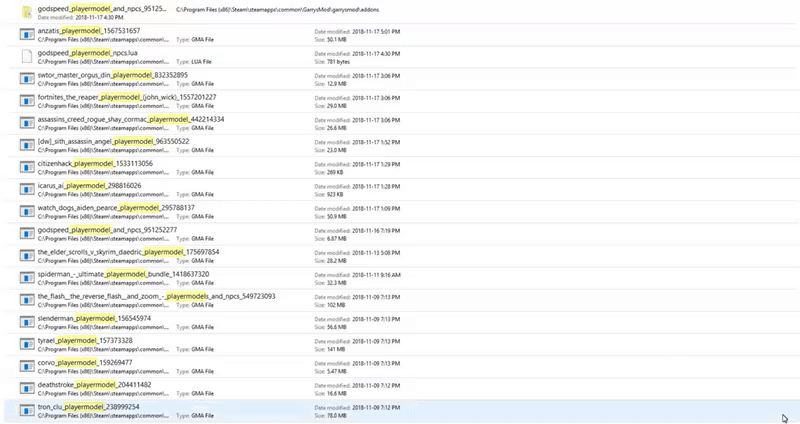Select the deathstroke_playermodel_204411482 name

[94, 384]
